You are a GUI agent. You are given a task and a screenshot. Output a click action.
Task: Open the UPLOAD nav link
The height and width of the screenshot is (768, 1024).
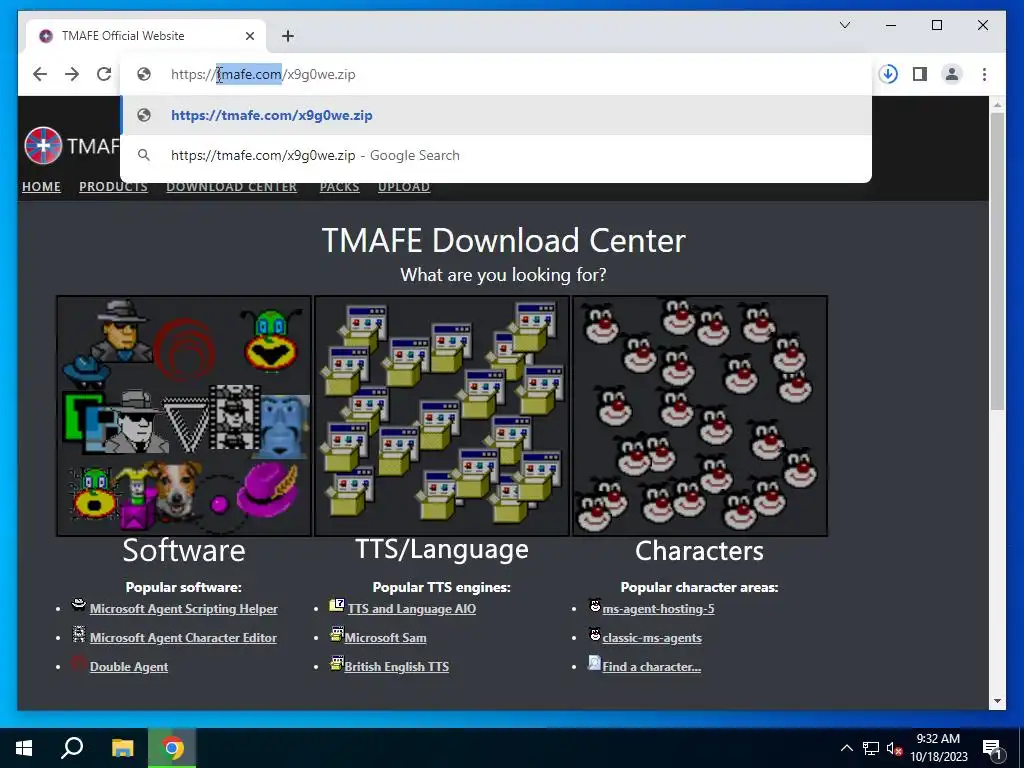pyautogui.click(x=404, y=187)
